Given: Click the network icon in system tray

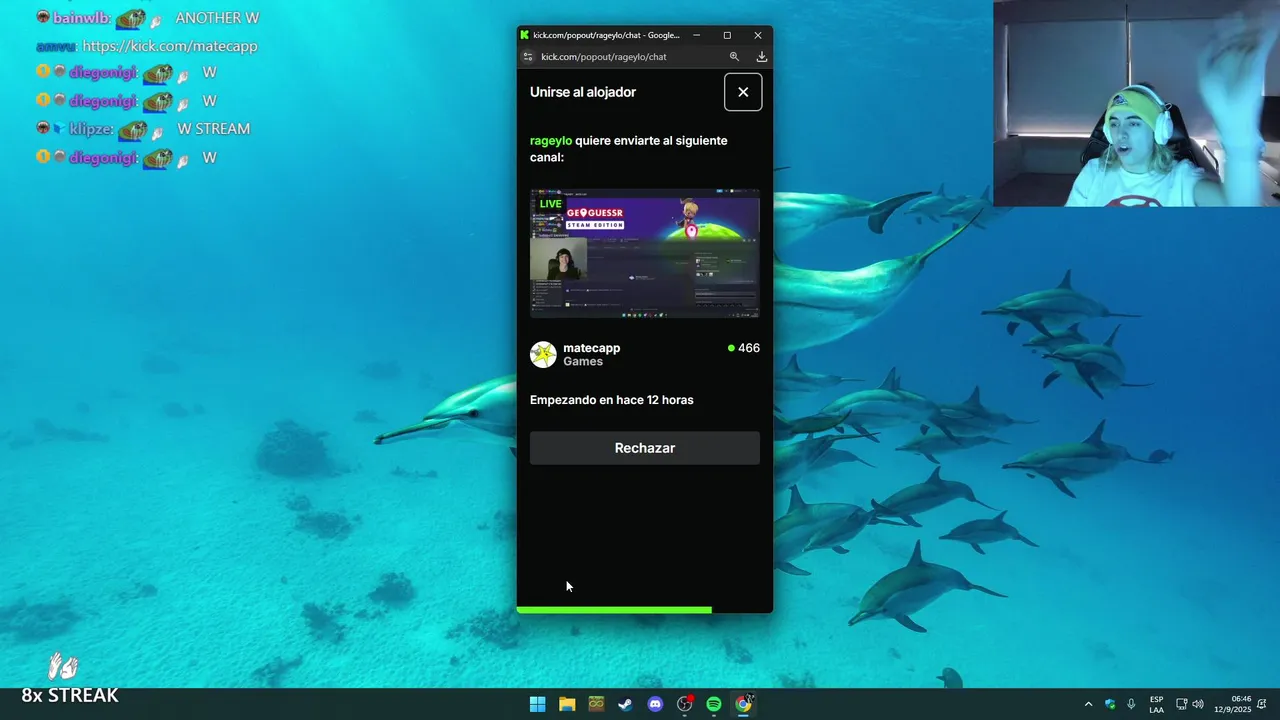Looking at the screenshot, I should [1181, 704].
